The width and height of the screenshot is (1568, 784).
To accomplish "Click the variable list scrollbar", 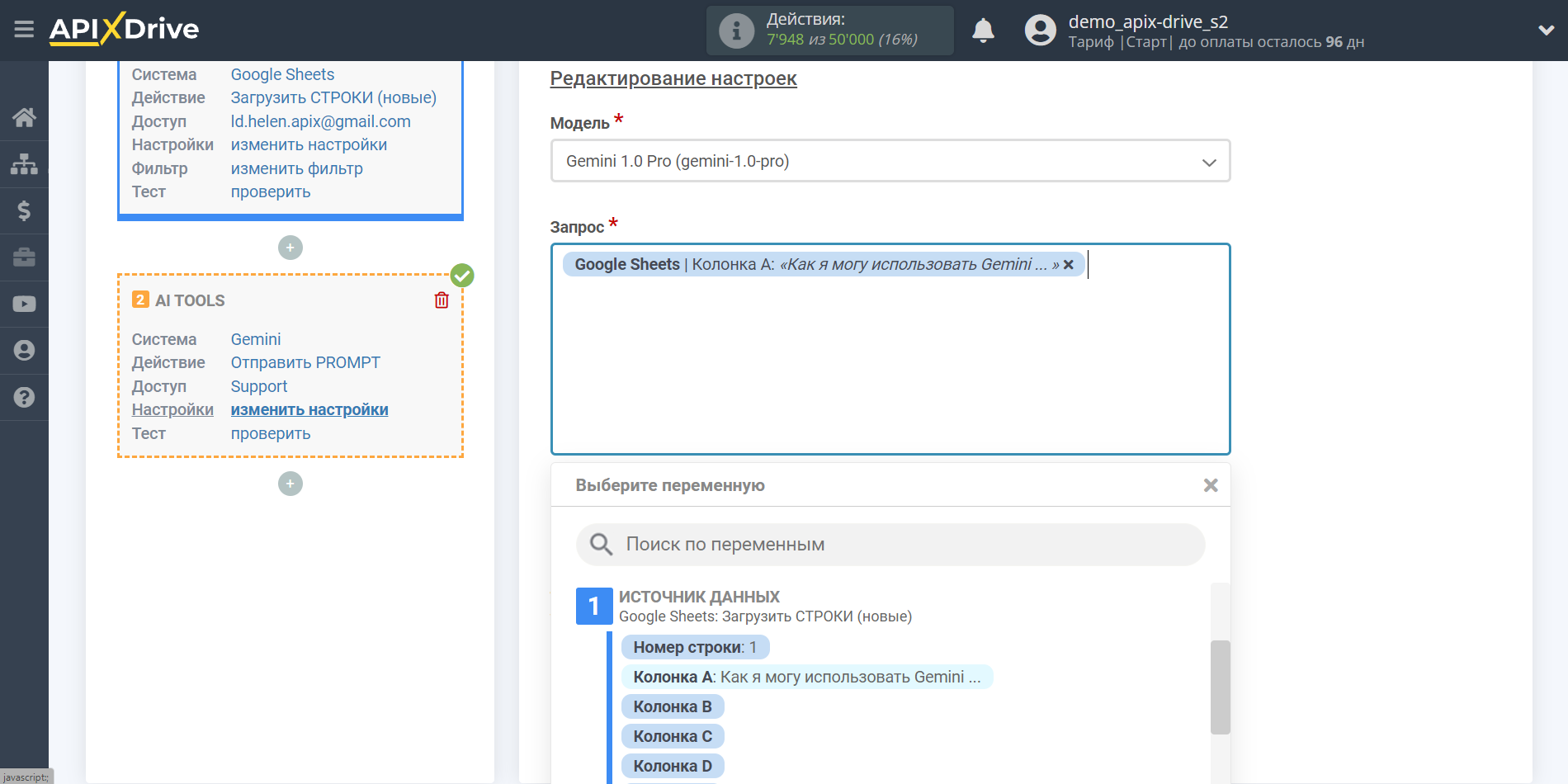I will pos(1221,687).
